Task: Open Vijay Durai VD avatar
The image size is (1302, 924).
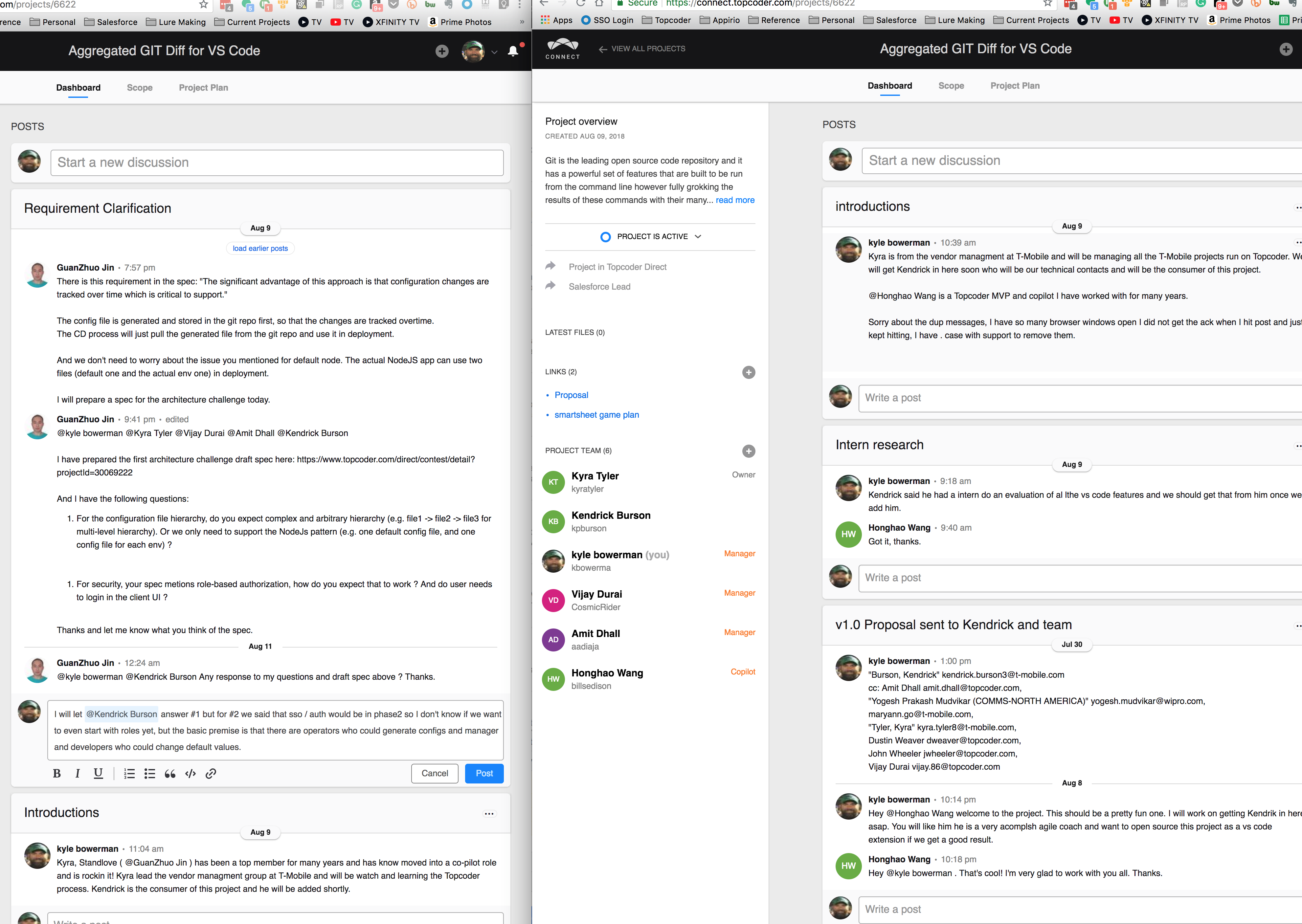Action: coord(553,600)
